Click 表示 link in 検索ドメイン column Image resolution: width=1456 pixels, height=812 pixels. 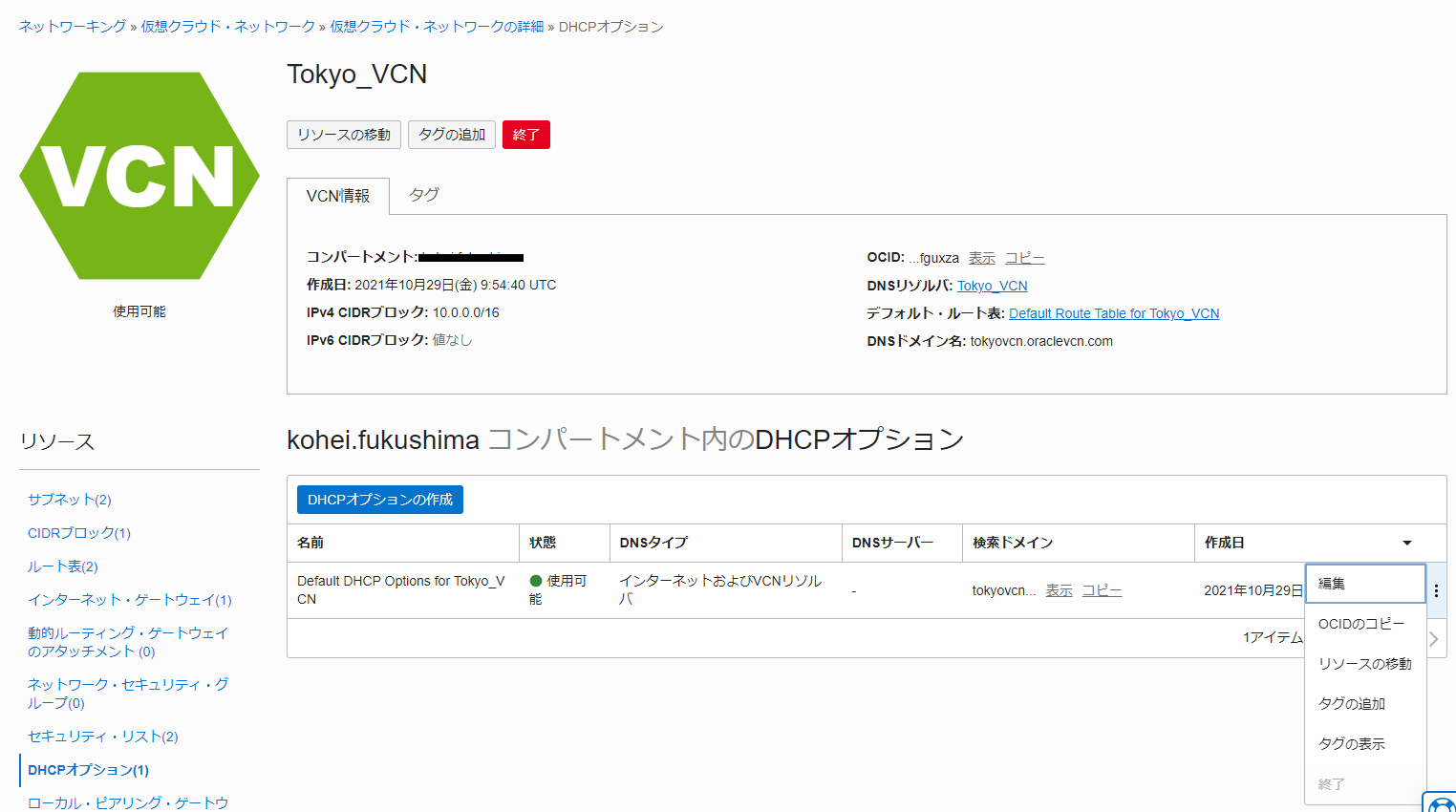tap(1059, 590)
